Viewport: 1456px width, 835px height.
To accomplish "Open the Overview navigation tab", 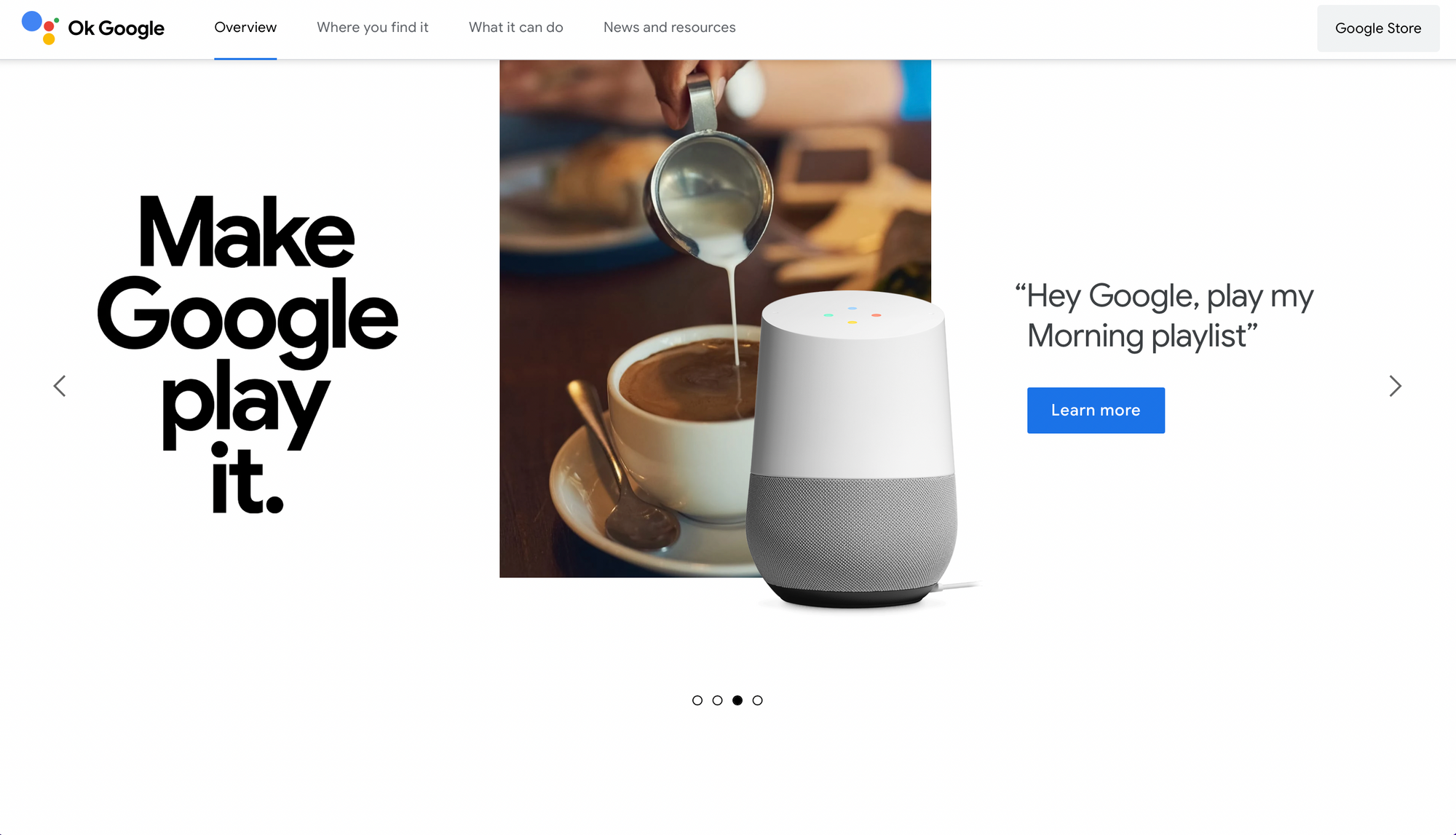I will pos(245,27).
